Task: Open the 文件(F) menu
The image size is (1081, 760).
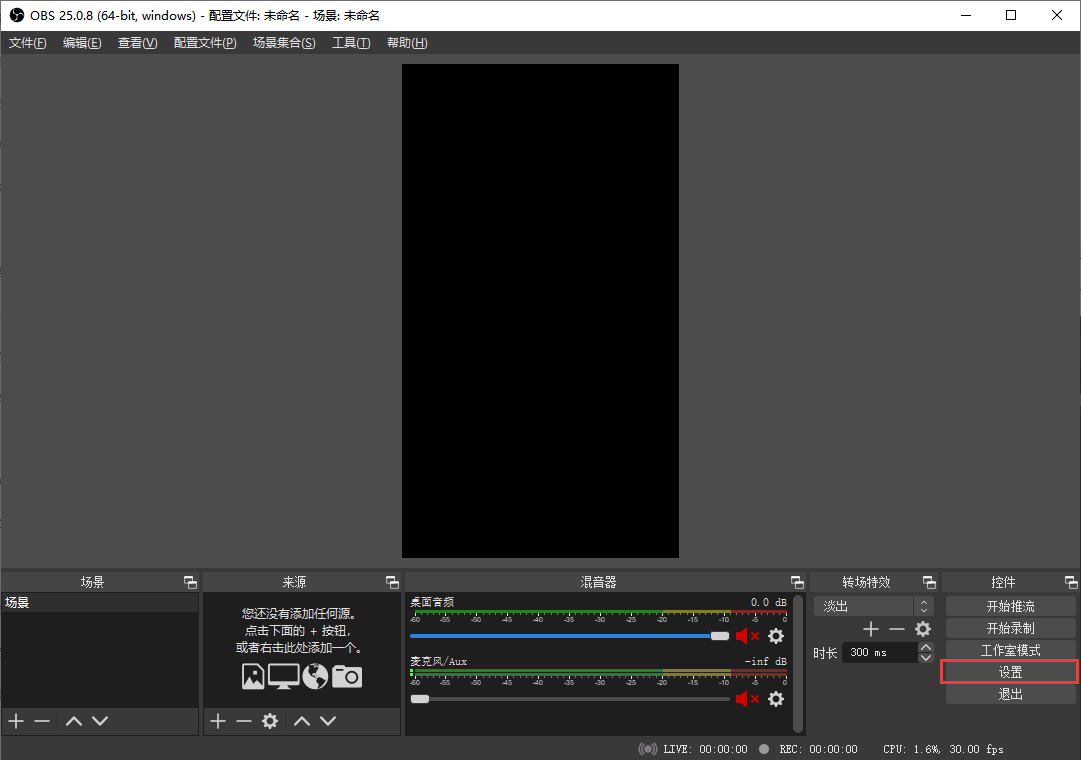Action: (x=27, y=43)
